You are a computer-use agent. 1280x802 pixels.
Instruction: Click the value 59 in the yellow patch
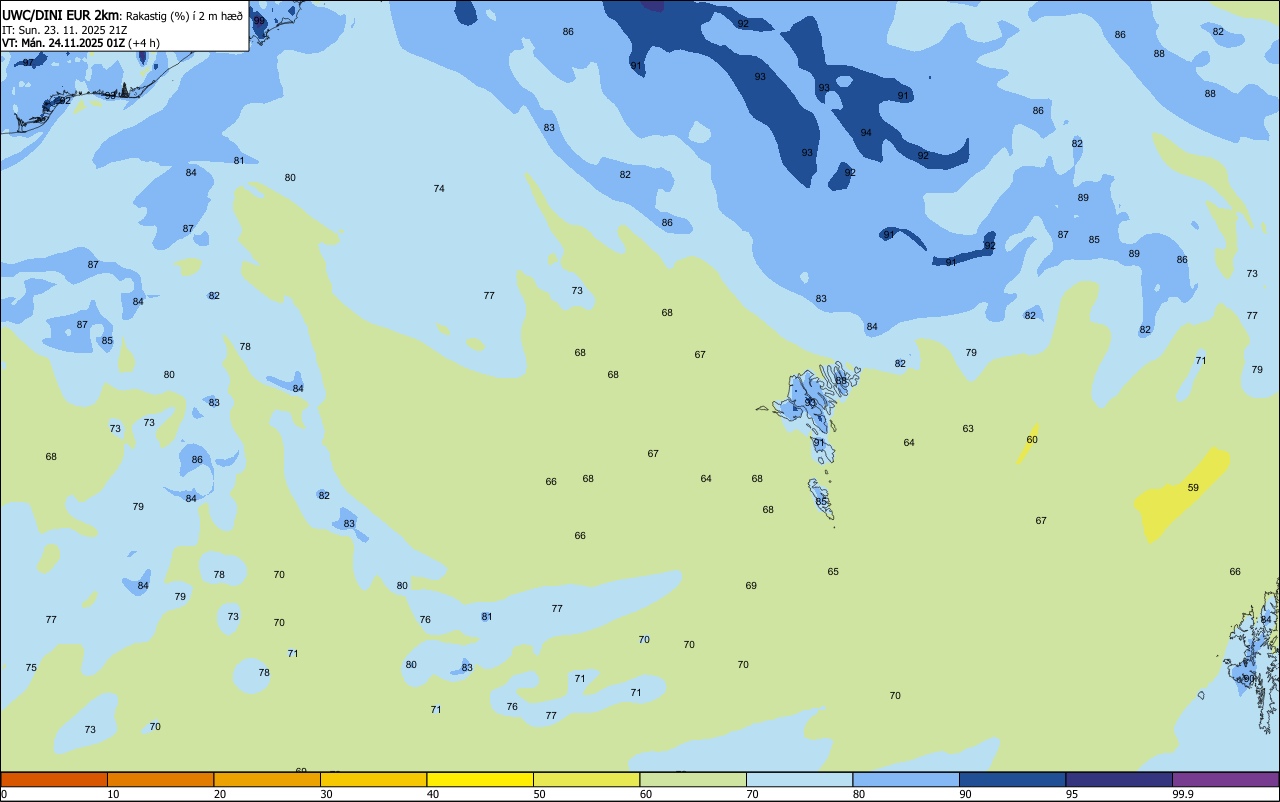pos(1193,488)
